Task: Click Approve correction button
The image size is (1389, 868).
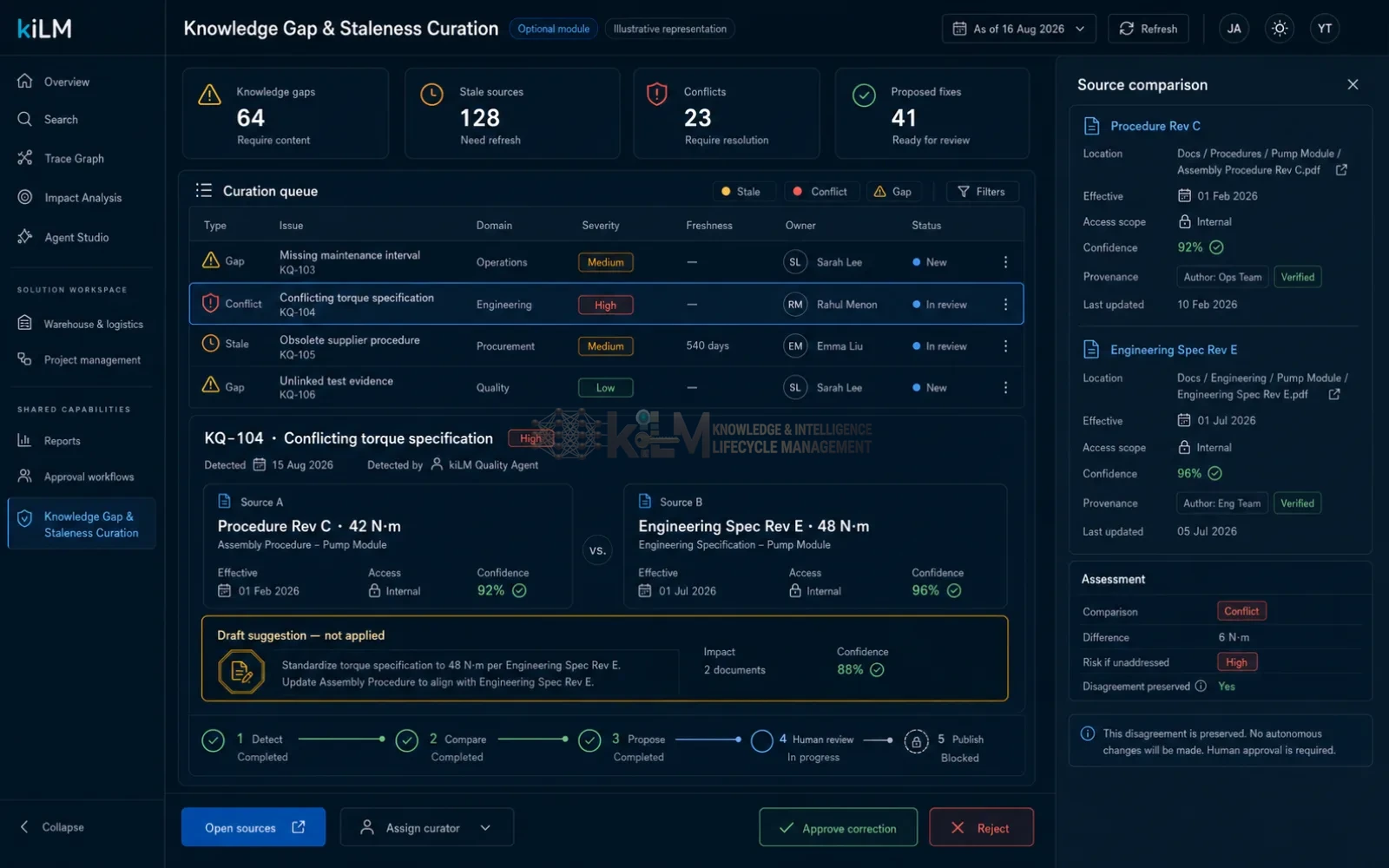Action: pyautogui.click(x=838, y=827)
